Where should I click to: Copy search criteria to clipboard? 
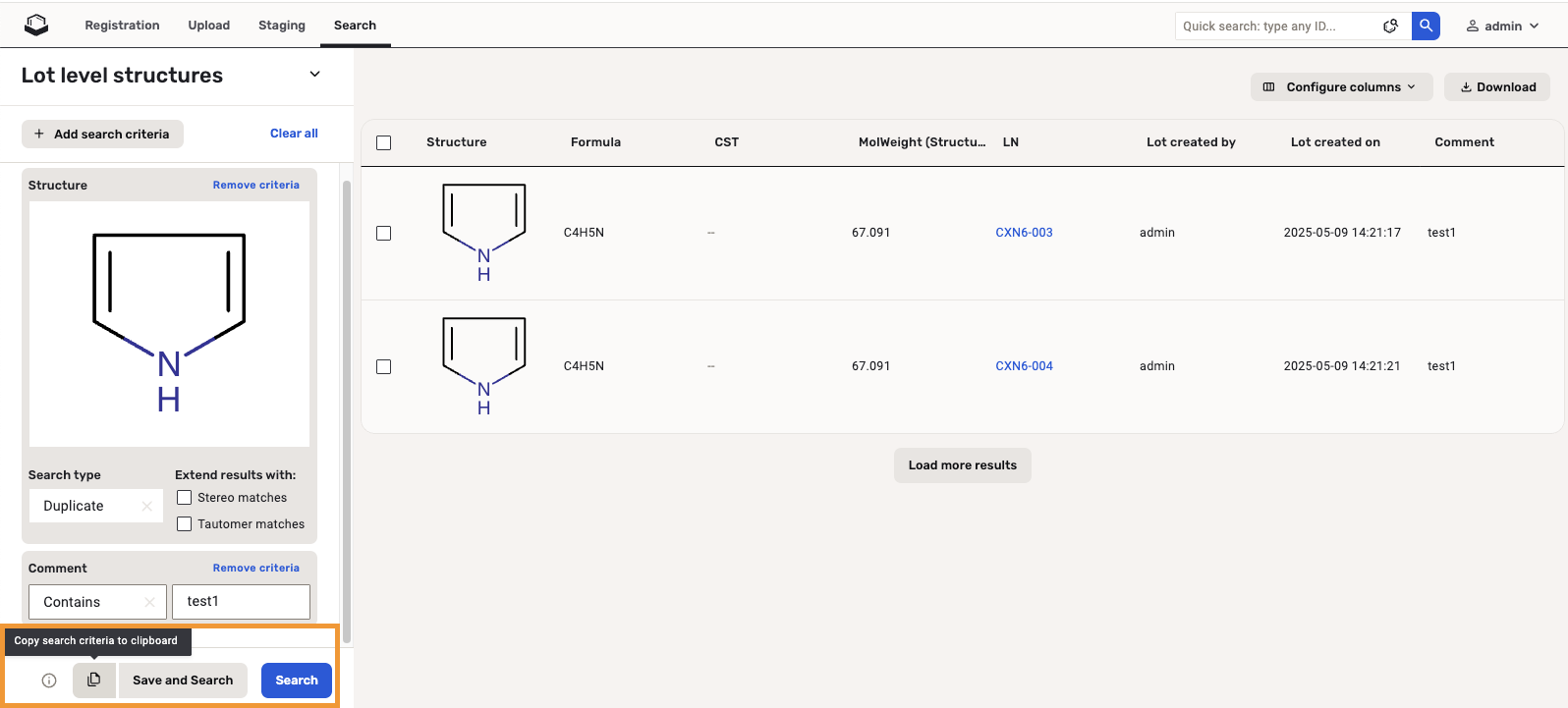(94, 680)
